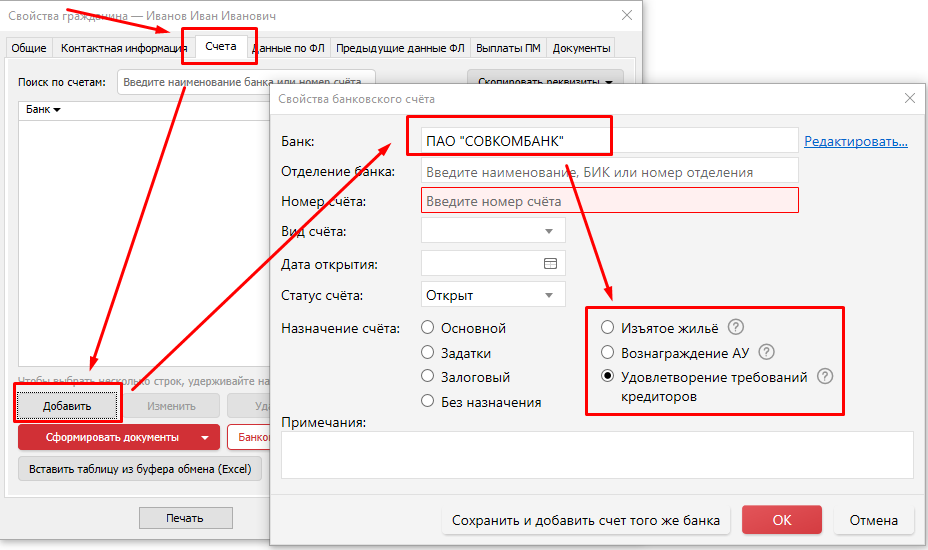Screen dimensions: 928x550
Task: Click the Банк field with ПАО СОВКОМБАНК
Action: [x=610, y=141]
